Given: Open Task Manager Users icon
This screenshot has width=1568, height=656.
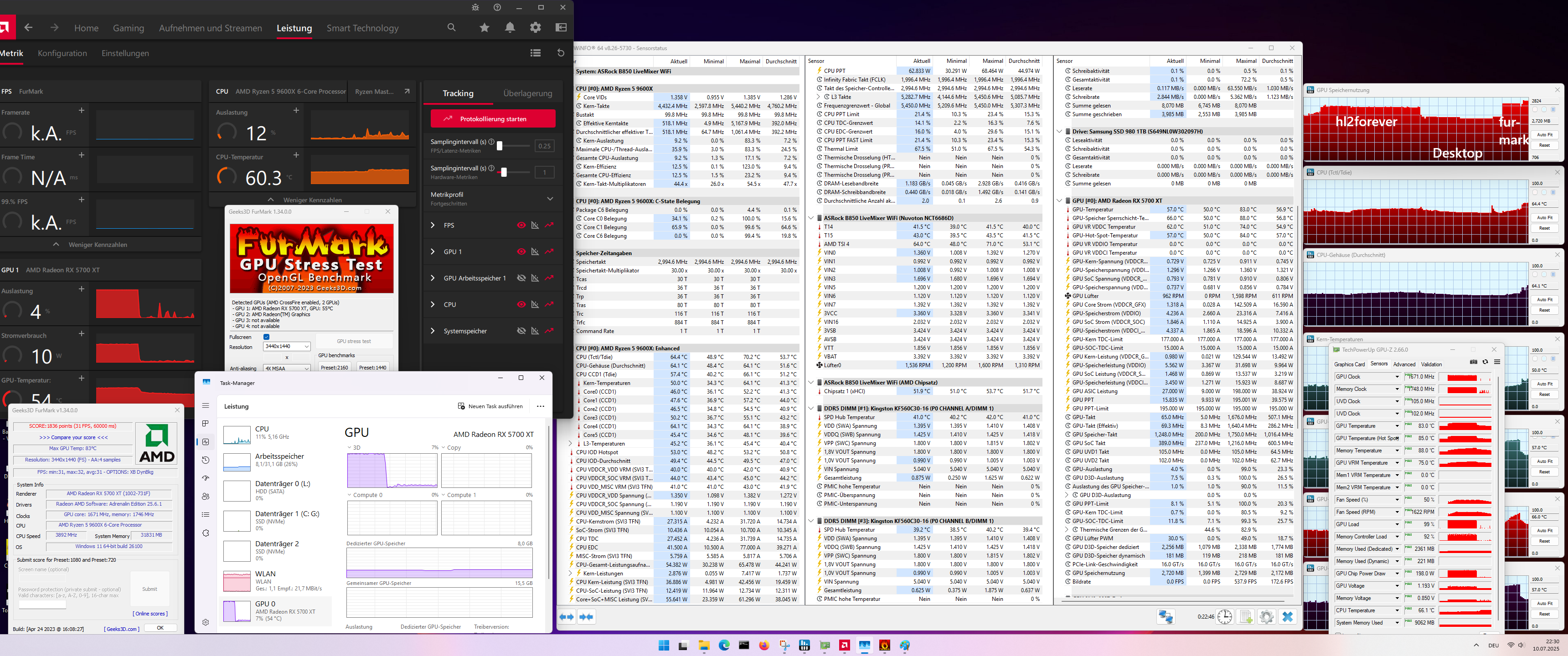Looking at the screenshot, I should (x=206, y=497).
